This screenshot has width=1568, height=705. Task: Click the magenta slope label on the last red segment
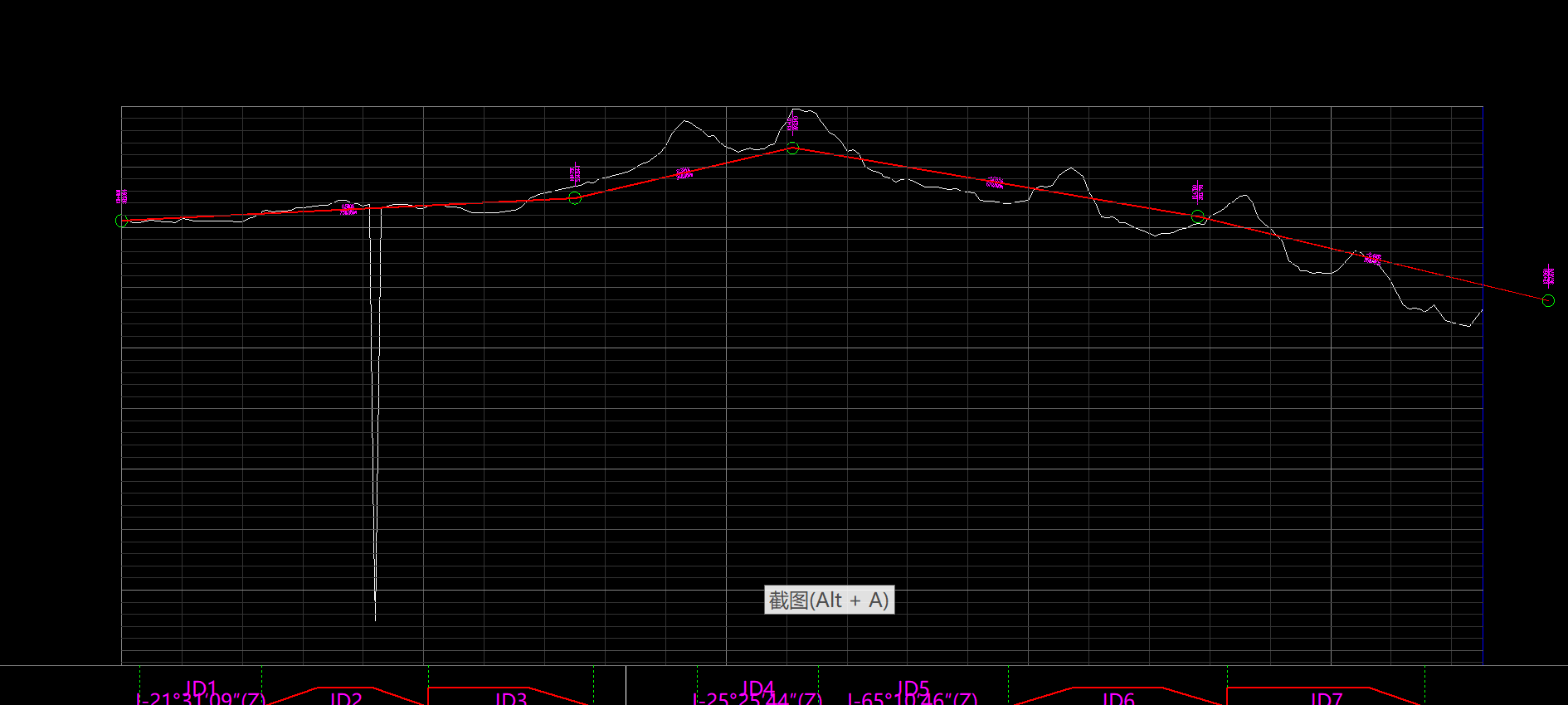click(1373, 260)
